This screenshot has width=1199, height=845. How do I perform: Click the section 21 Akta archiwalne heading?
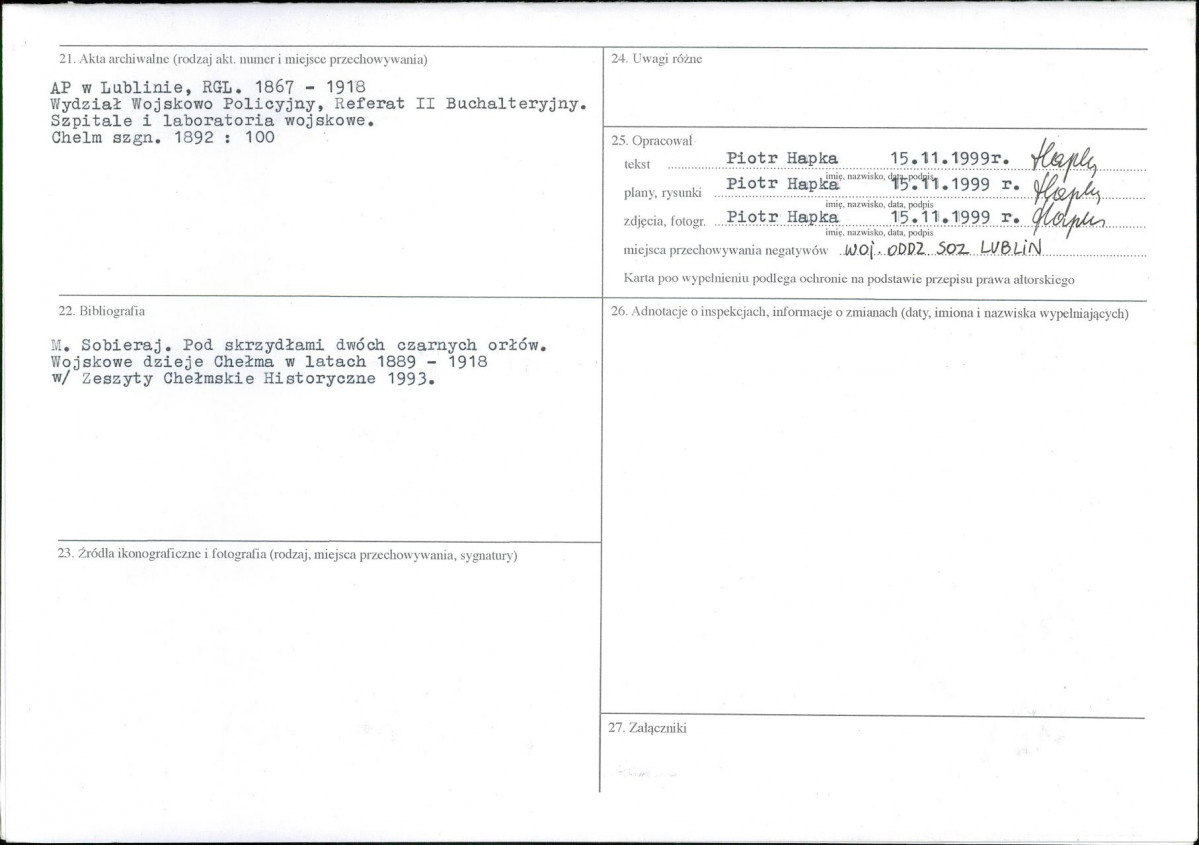tap(243, 59)
